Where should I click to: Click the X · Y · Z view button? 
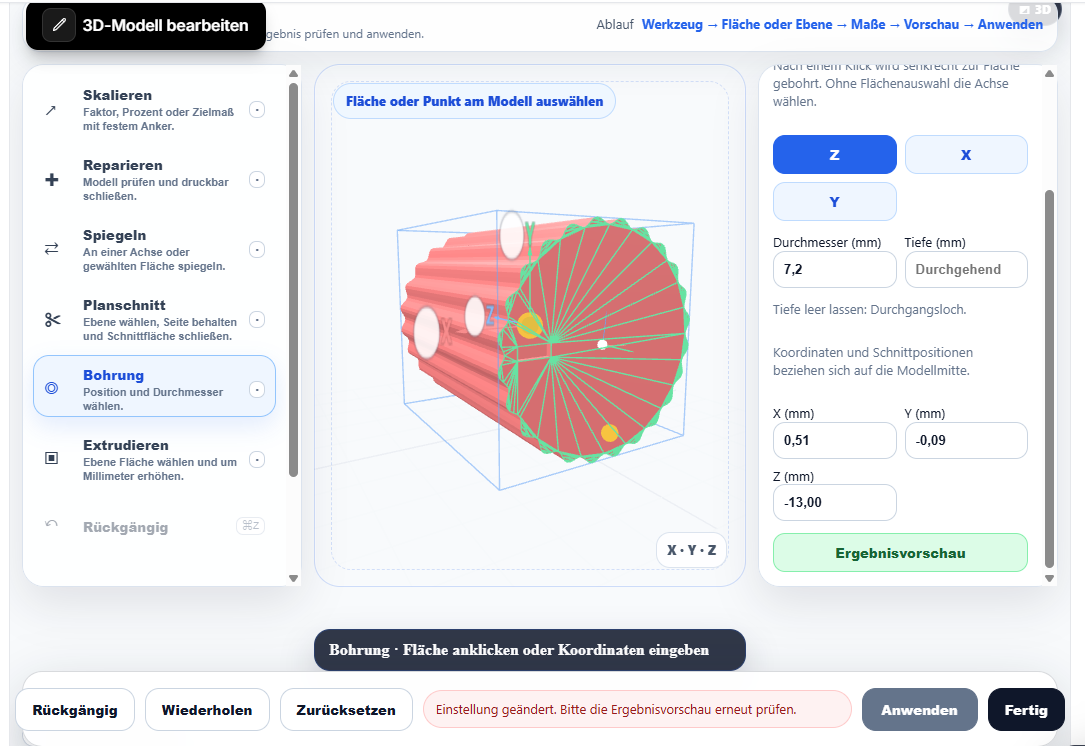pos(691,550)
